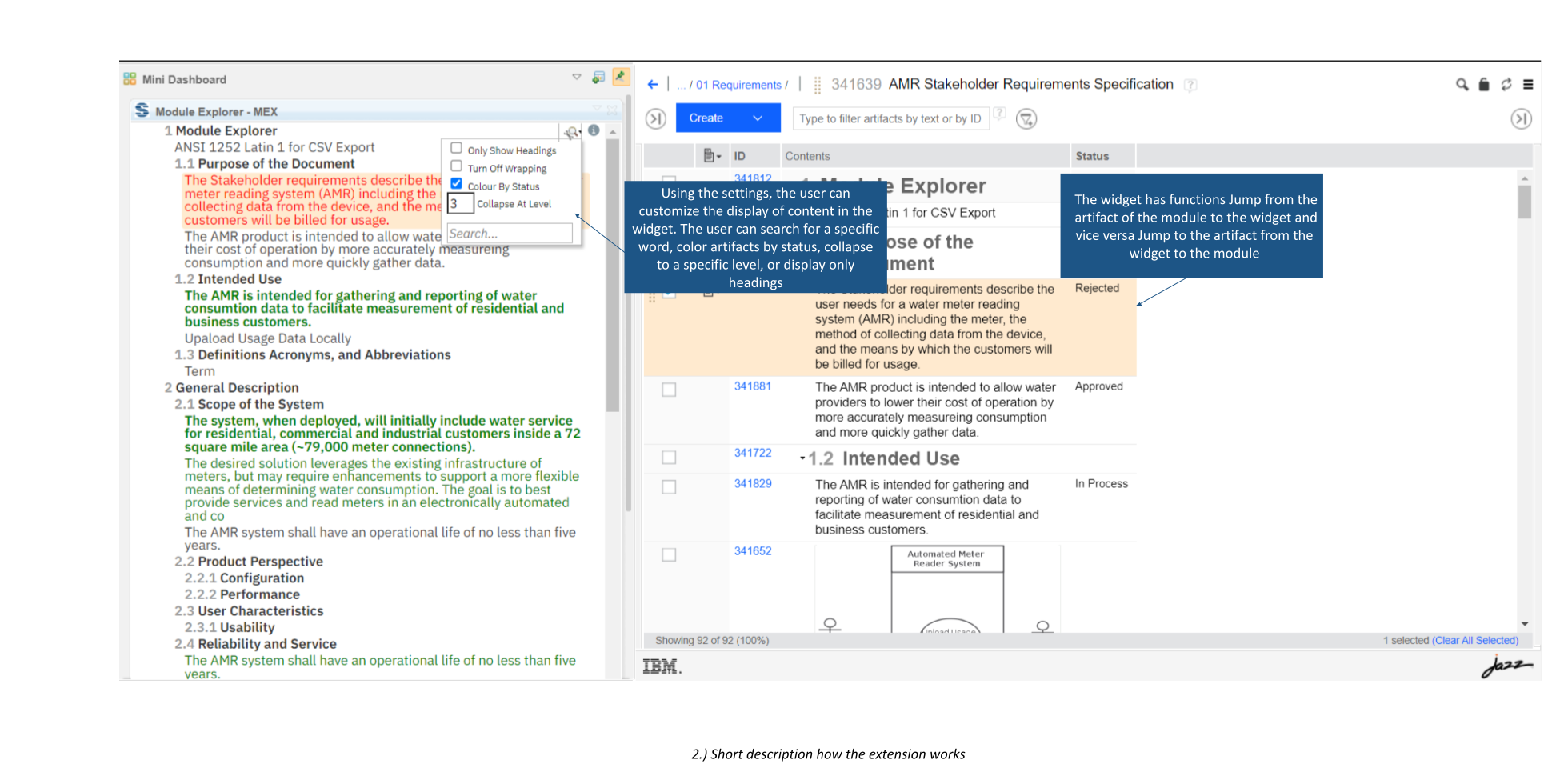Uncheck Colour By Status checkbox
Image resolution: width=1560 pixels, height=784 pixels.
coord(456,184)
